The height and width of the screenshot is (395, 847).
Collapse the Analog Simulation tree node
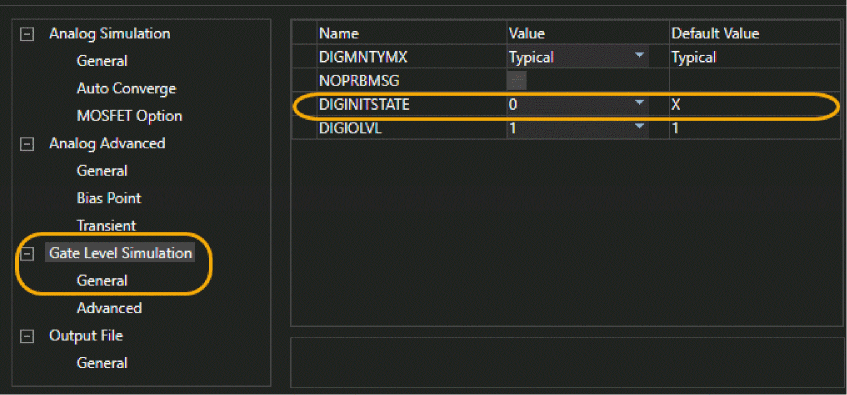click(x=26, y=34)
